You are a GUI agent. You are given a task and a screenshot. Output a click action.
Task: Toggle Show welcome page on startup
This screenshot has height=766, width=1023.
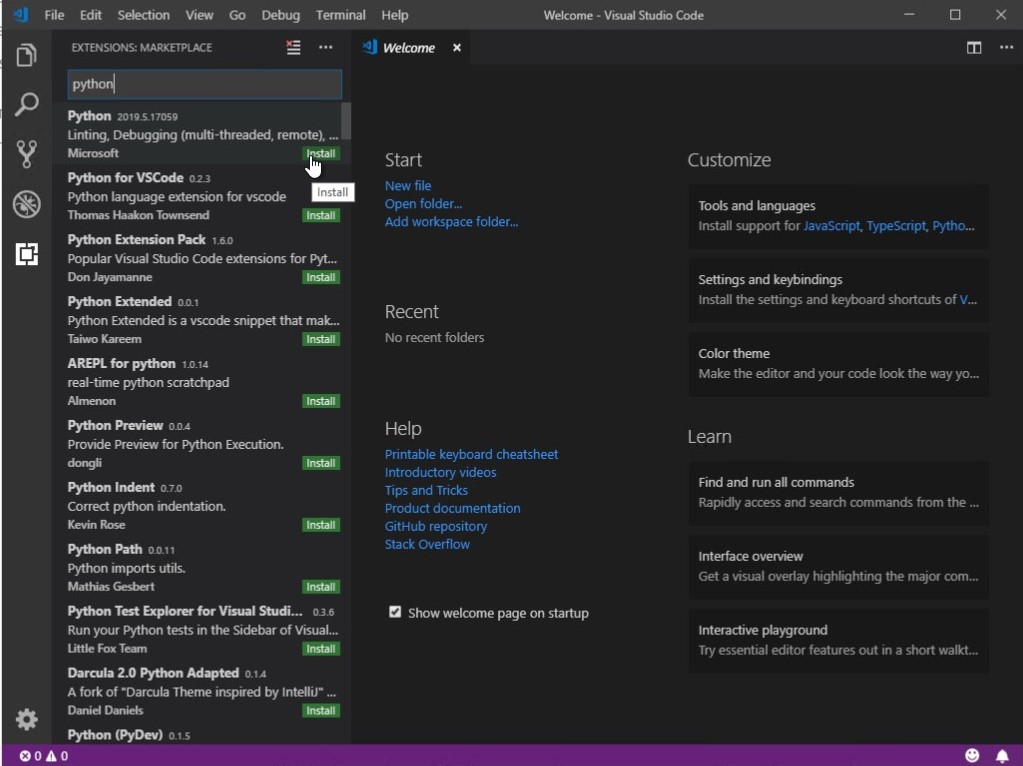point(395,612)
